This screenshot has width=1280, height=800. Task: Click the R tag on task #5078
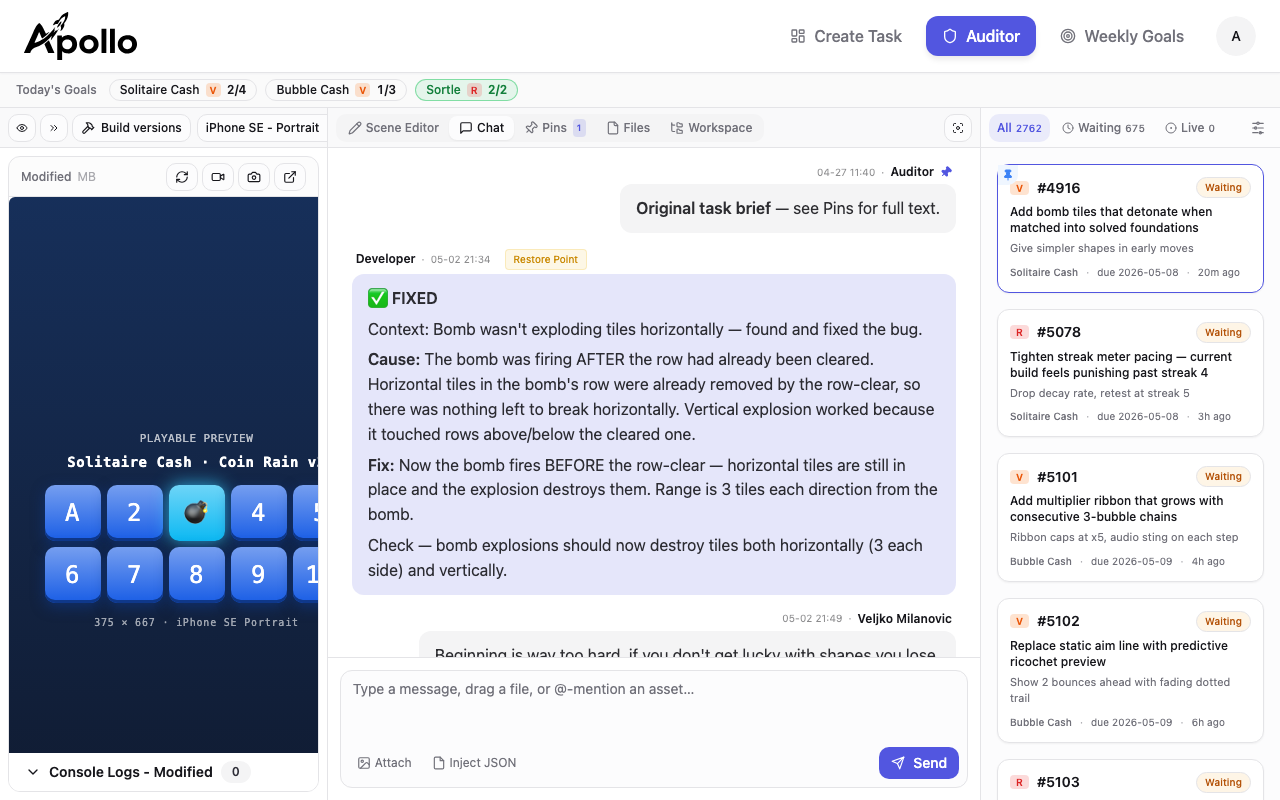[x=1019, y=332]
